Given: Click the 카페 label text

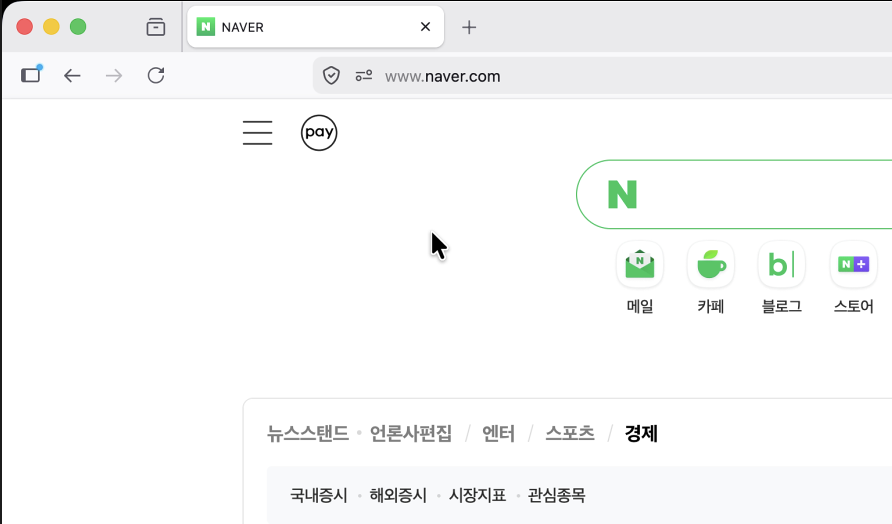Looking at the screenshot, I should point(711,306).
